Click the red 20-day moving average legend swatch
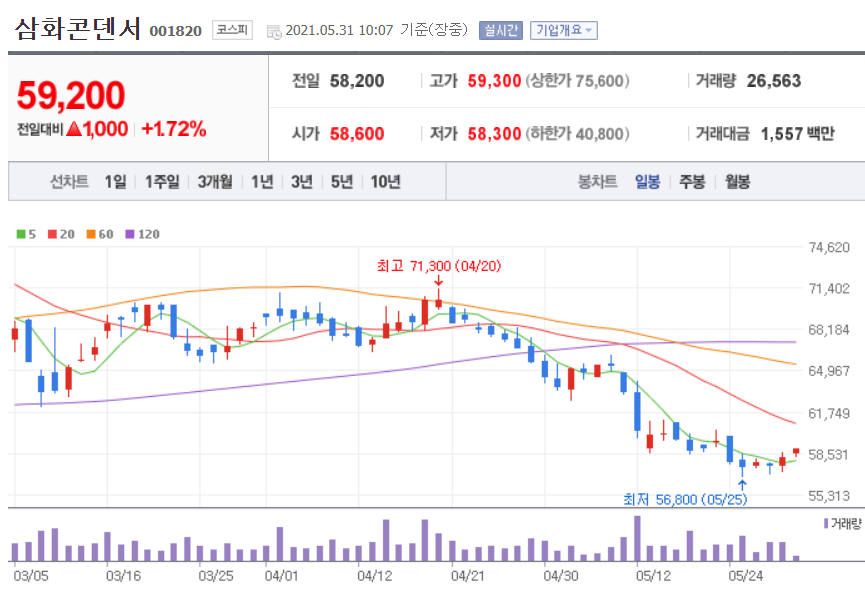865x597 pixels. [52, 234]
